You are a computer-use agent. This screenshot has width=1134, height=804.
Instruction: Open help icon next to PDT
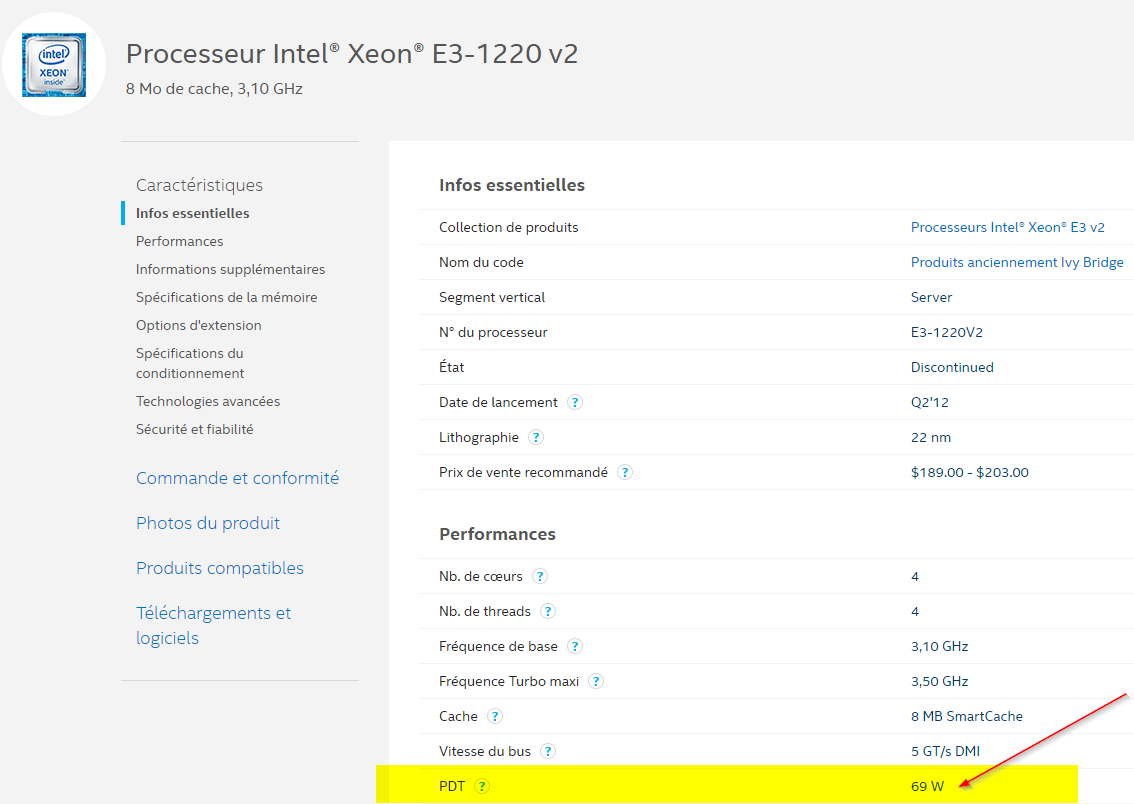pos(482,786)
